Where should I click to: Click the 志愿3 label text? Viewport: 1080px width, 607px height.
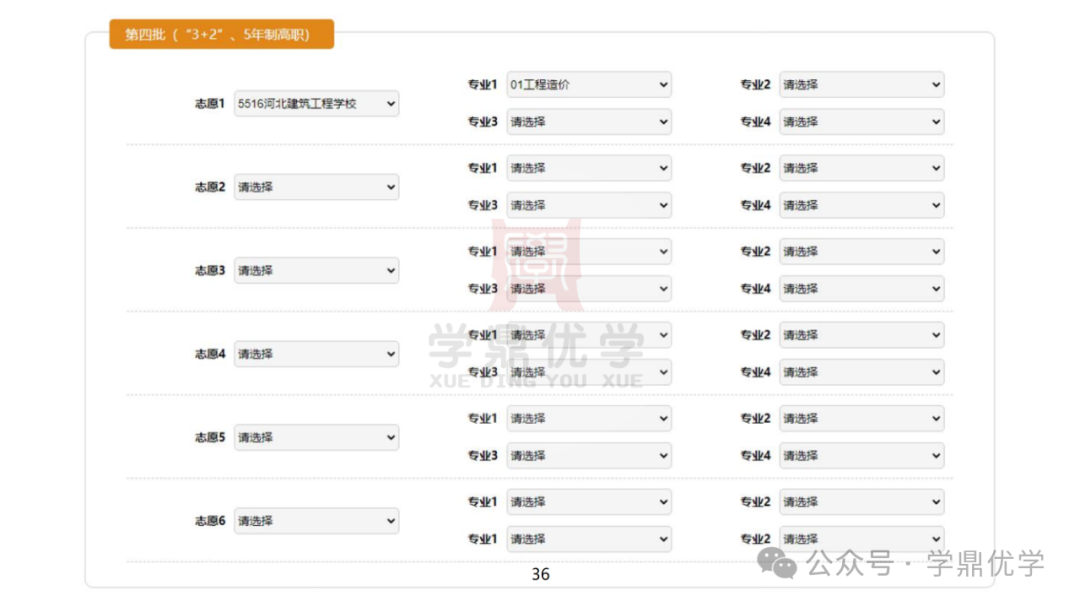209,270
